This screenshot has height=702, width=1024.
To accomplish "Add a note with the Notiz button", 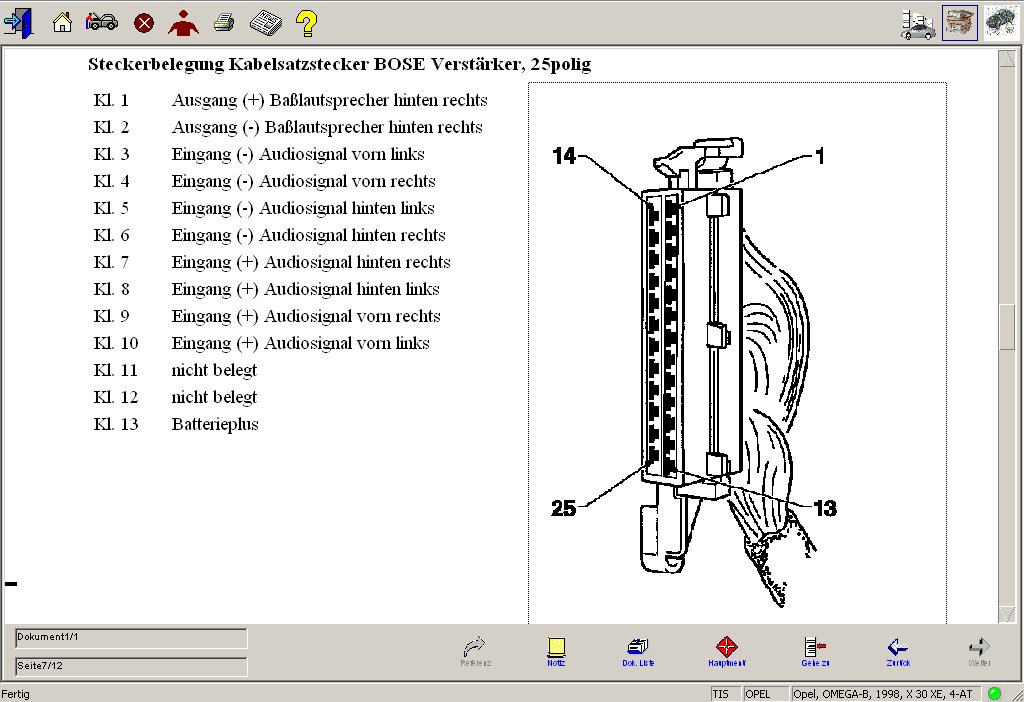I will pos(556,651).
